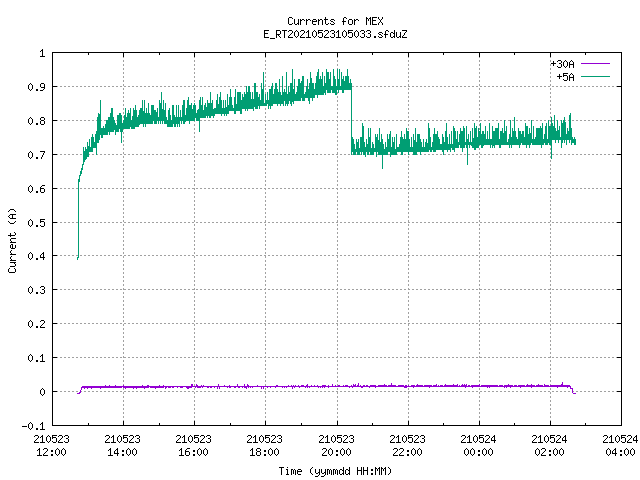
Task: Click y-axis tick label 0.9
Action: [36, 87]
